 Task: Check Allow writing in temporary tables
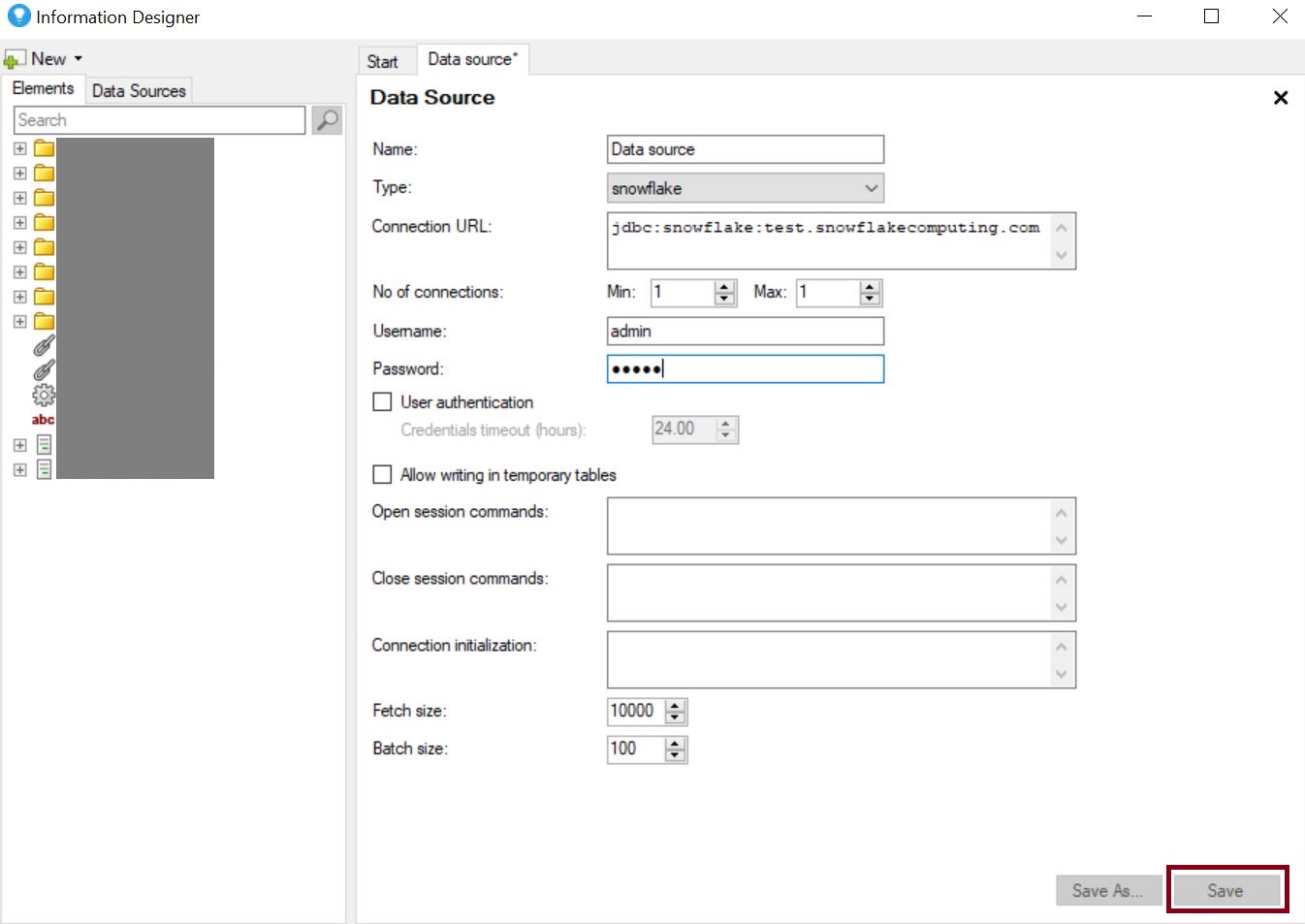pos(383,475)
